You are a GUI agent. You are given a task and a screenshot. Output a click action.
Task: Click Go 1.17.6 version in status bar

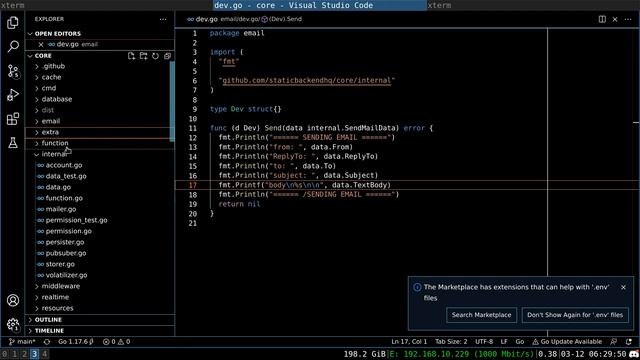[x=76, y=342]
